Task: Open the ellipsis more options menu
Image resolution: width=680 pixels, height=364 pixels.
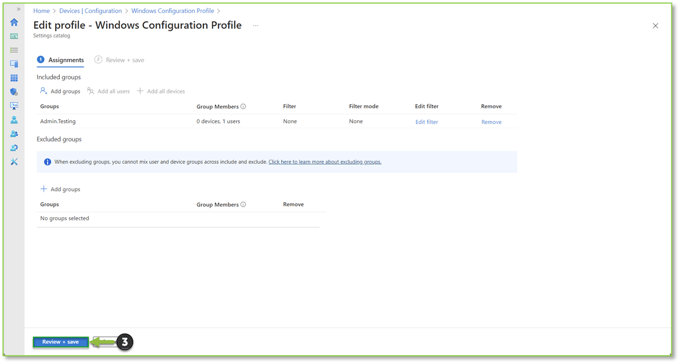Action: coord(255,26)
